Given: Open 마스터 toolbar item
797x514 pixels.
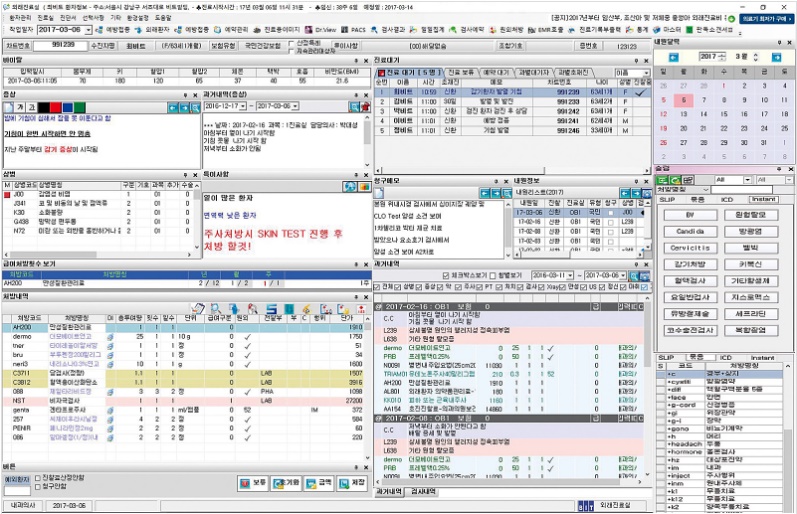Looking at the screenshot, I should click(667, 30).
